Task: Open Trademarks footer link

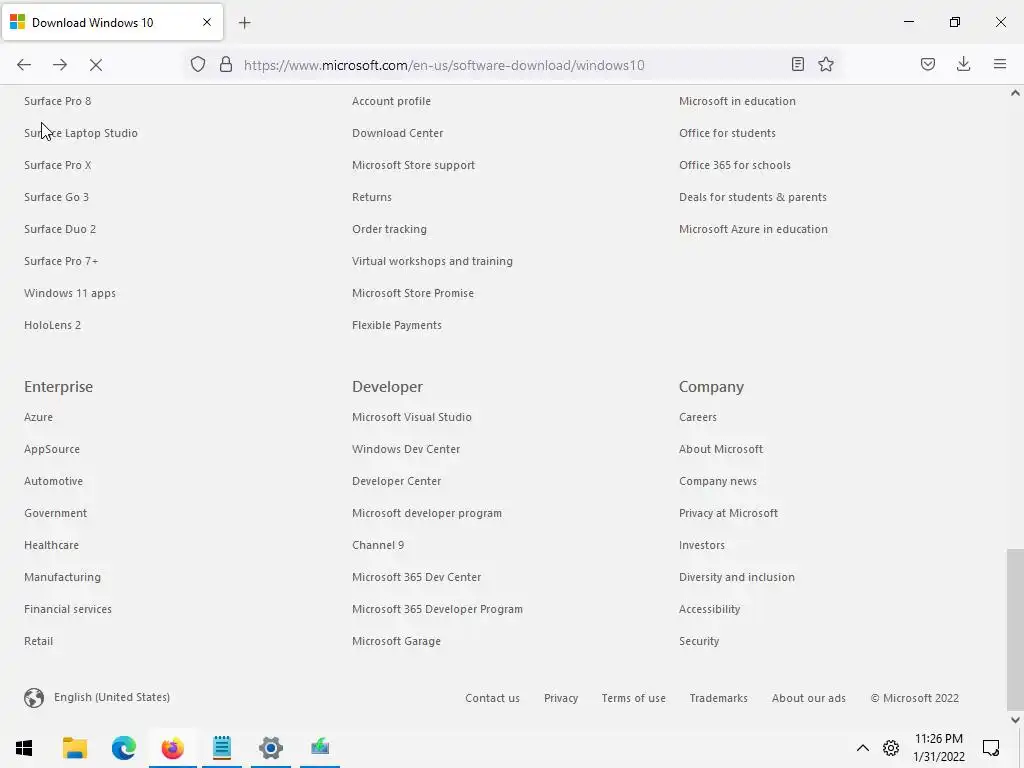Action: coord(718,698)
